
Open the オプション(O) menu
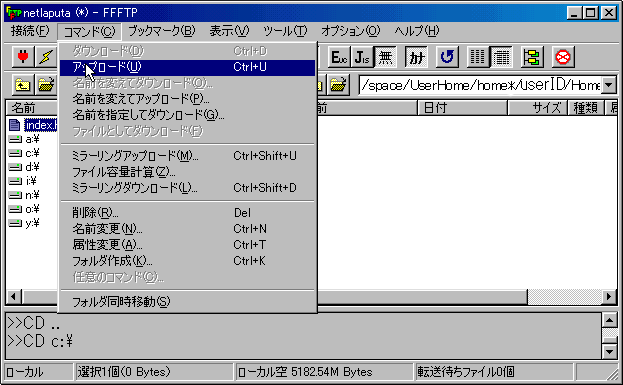(350, 31)
